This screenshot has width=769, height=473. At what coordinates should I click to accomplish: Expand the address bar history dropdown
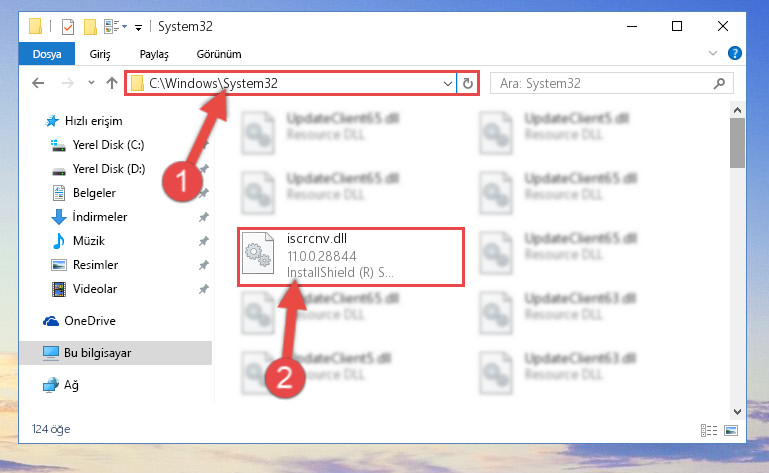[x=447, y=83]
